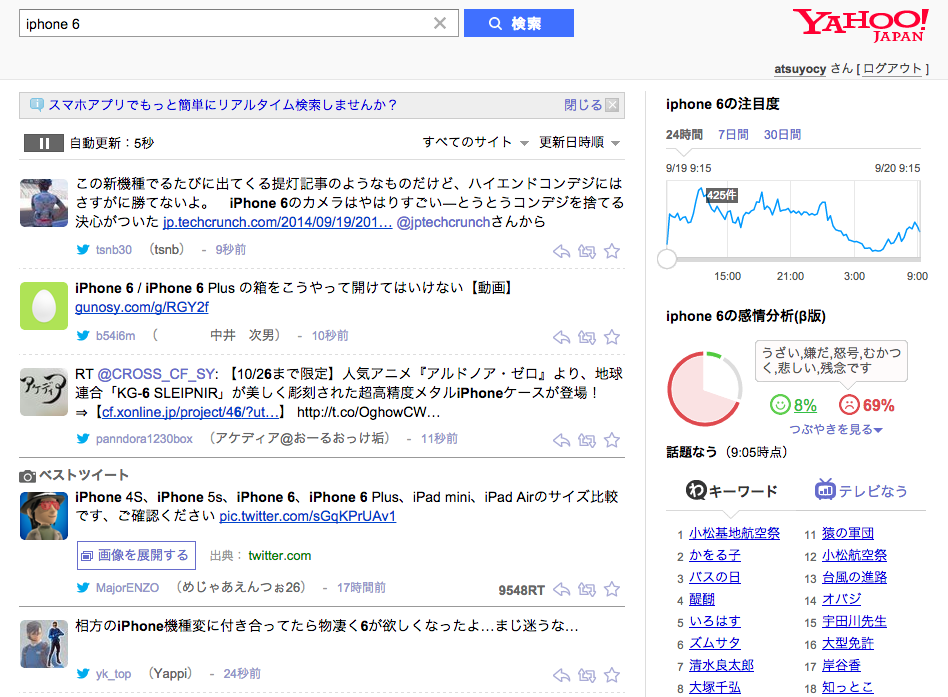Viewport: 948px width, 697px height.
Task: Open the @CROSS_CF_SY mention
Action: [155, 374]
